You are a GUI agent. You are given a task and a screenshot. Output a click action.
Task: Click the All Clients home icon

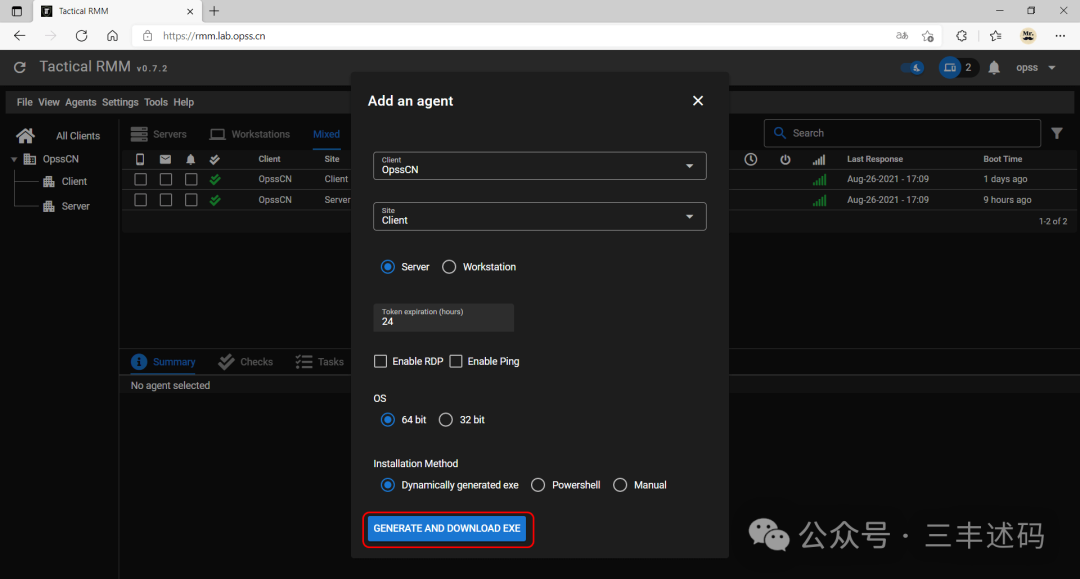25,135
